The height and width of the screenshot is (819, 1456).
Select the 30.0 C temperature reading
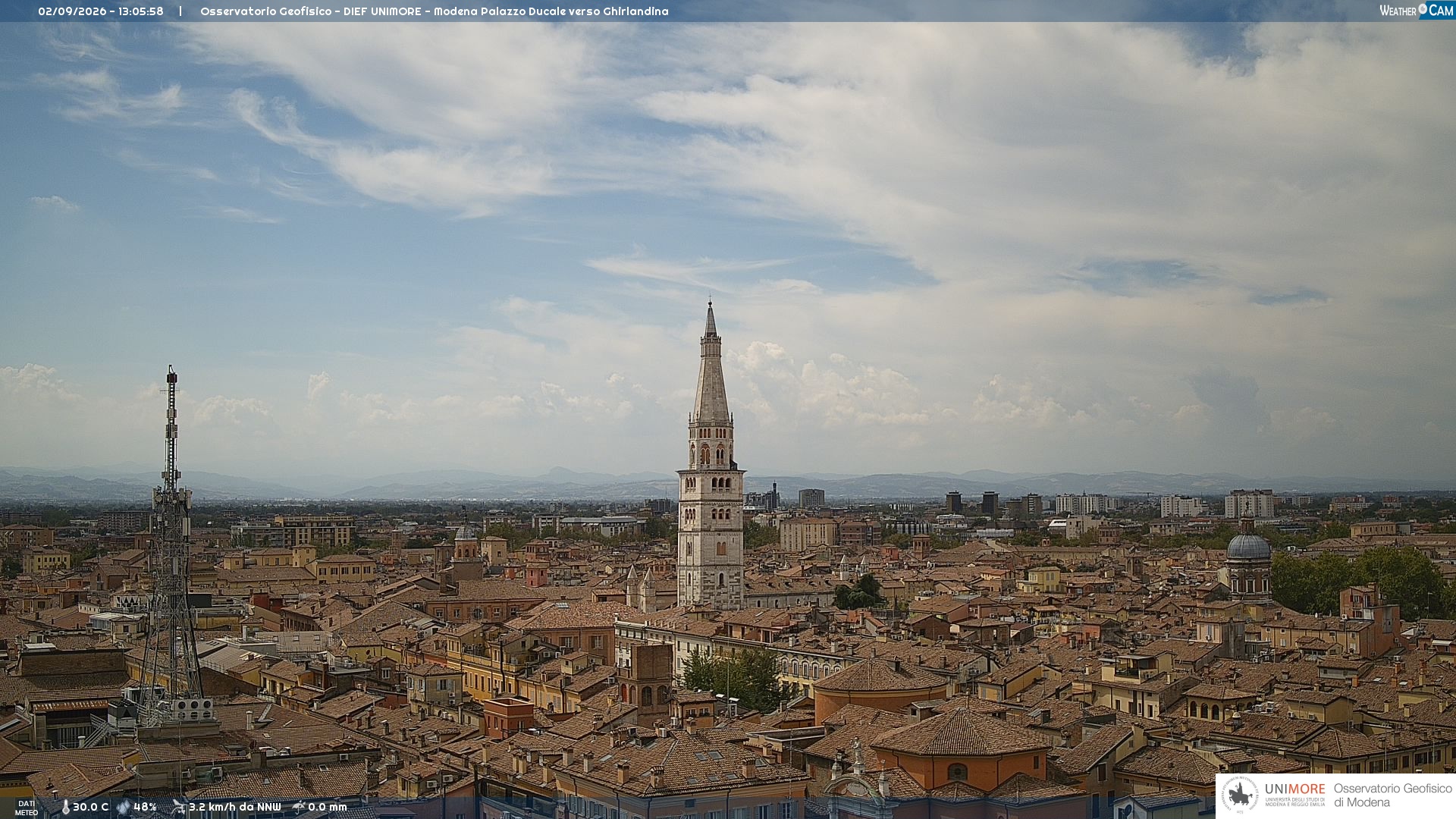[90, 808]
